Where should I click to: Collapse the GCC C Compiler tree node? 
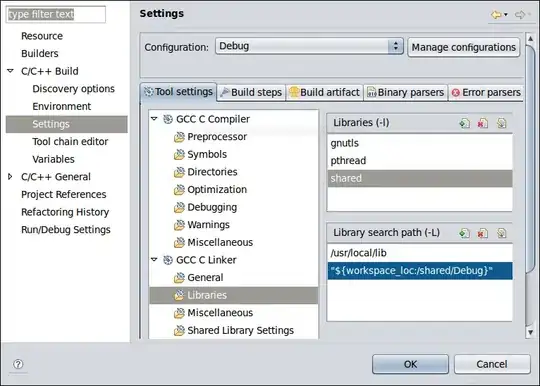[x=154, y=119]
